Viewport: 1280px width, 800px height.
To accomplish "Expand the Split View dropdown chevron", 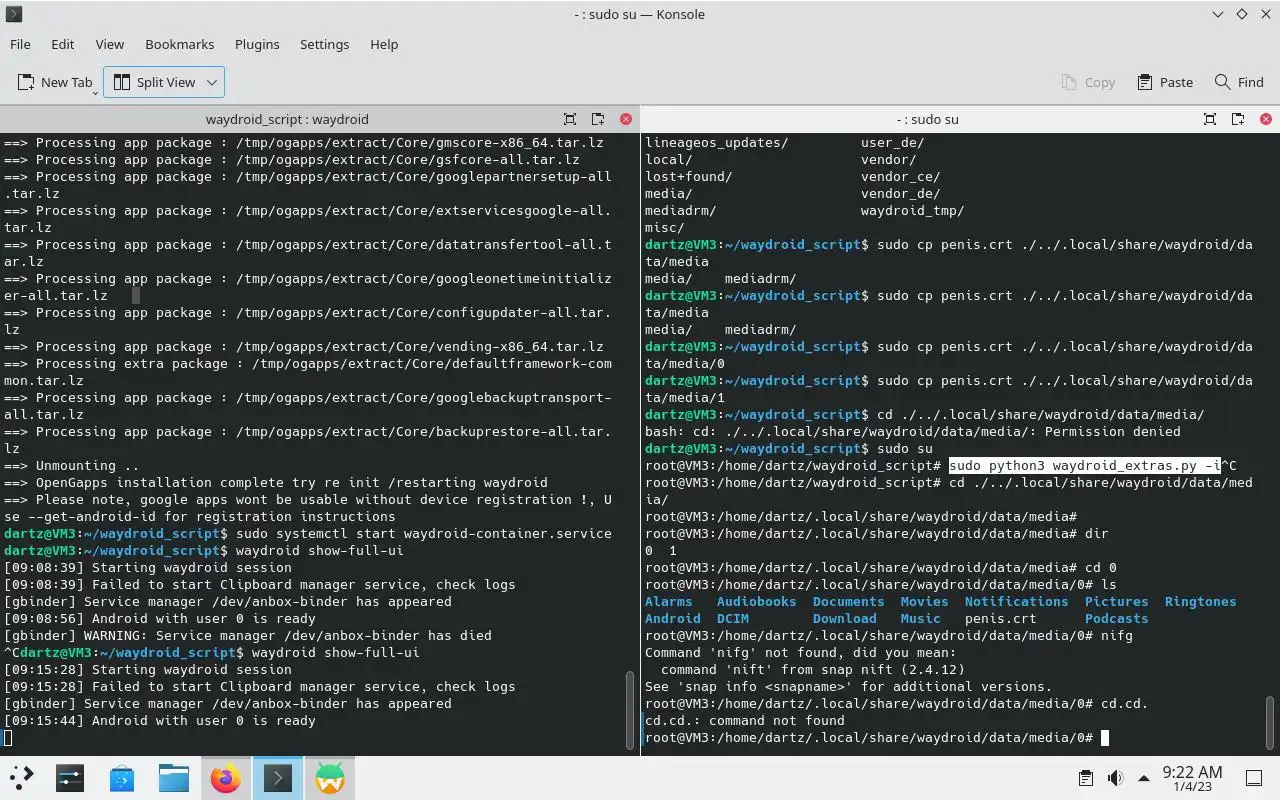I will [212, 82].
